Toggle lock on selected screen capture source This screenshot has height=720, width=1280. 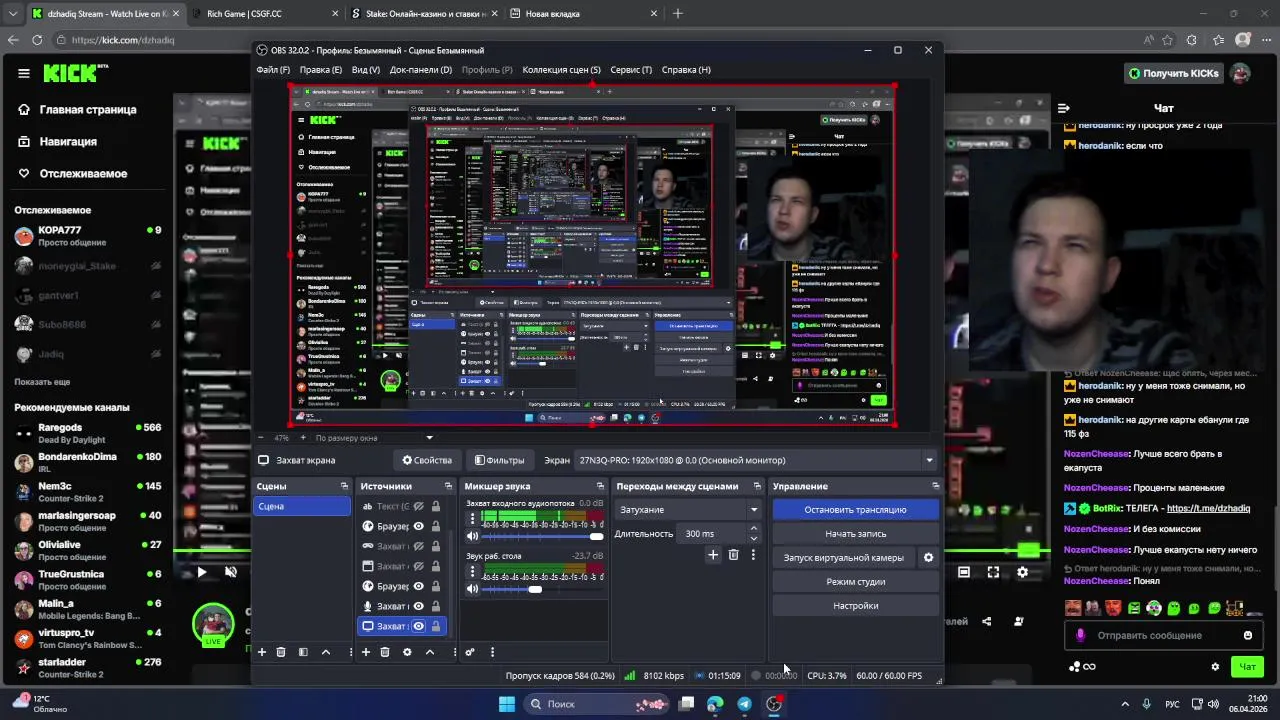436,626
